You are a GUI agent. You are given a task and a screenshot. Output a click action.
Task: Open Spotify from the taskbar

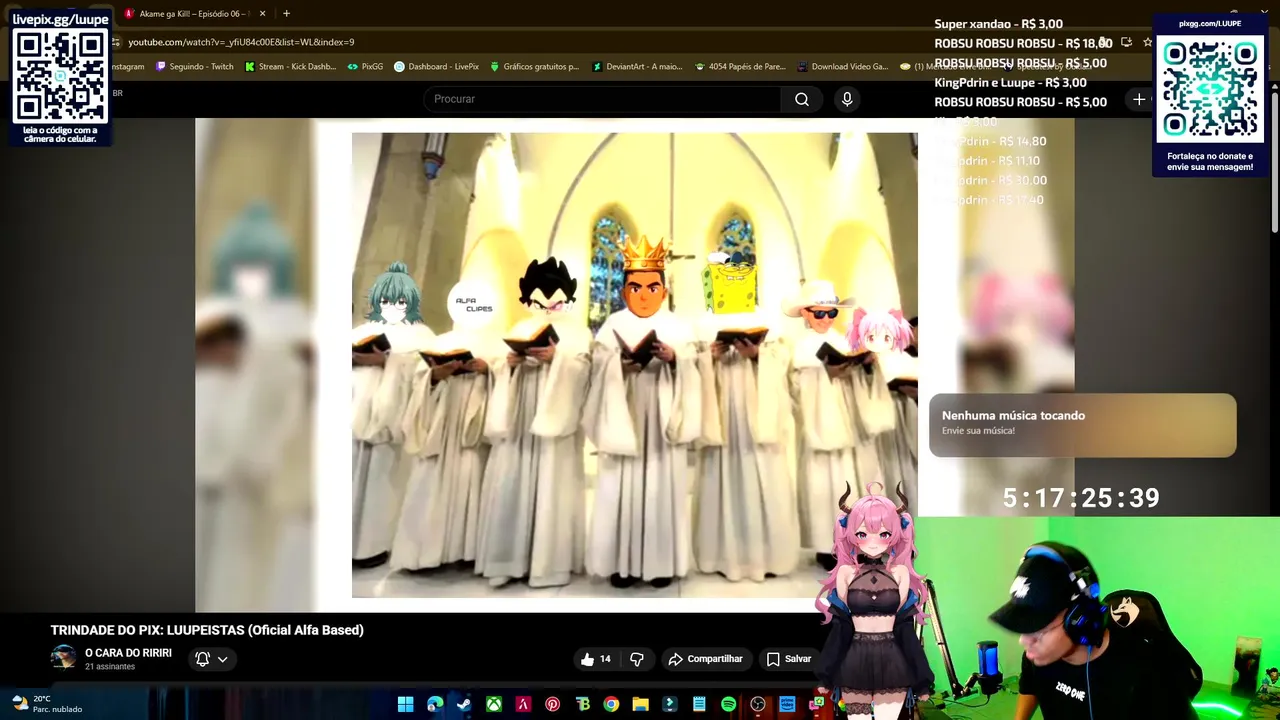click(728, 704)
